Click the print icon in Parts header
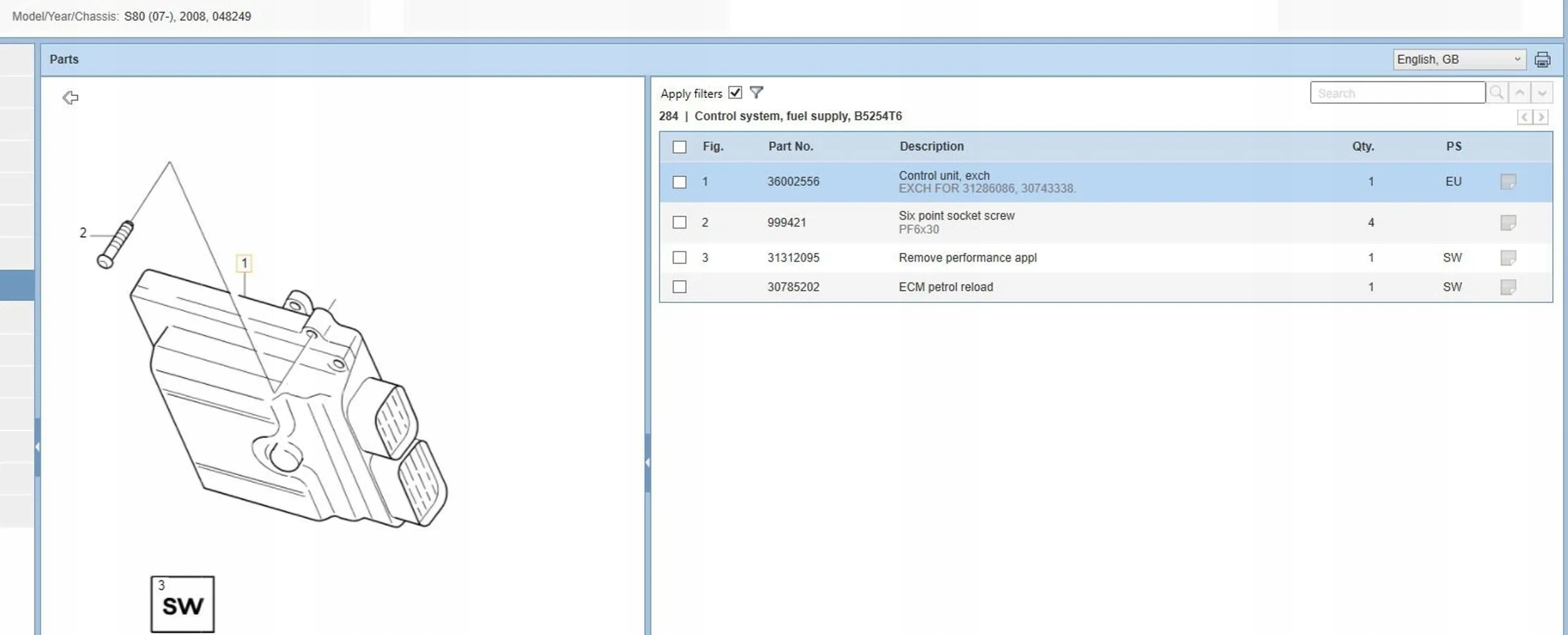The height and width of the screenshot is (635, 1568). click(1542, 60)
